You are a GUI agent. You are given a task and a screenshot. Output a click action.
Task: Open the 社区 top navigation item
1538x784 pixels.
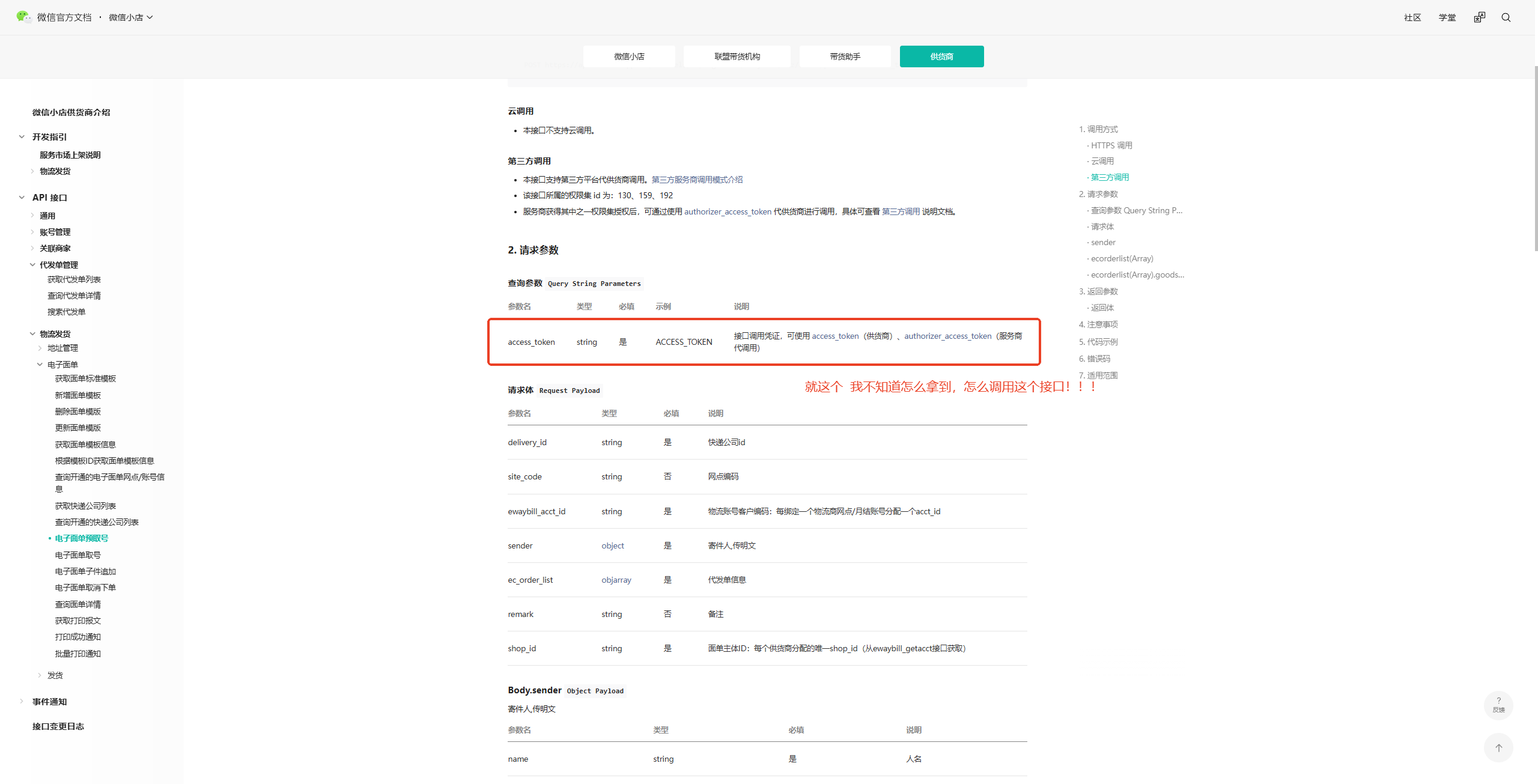click(x=1412, y=17)
